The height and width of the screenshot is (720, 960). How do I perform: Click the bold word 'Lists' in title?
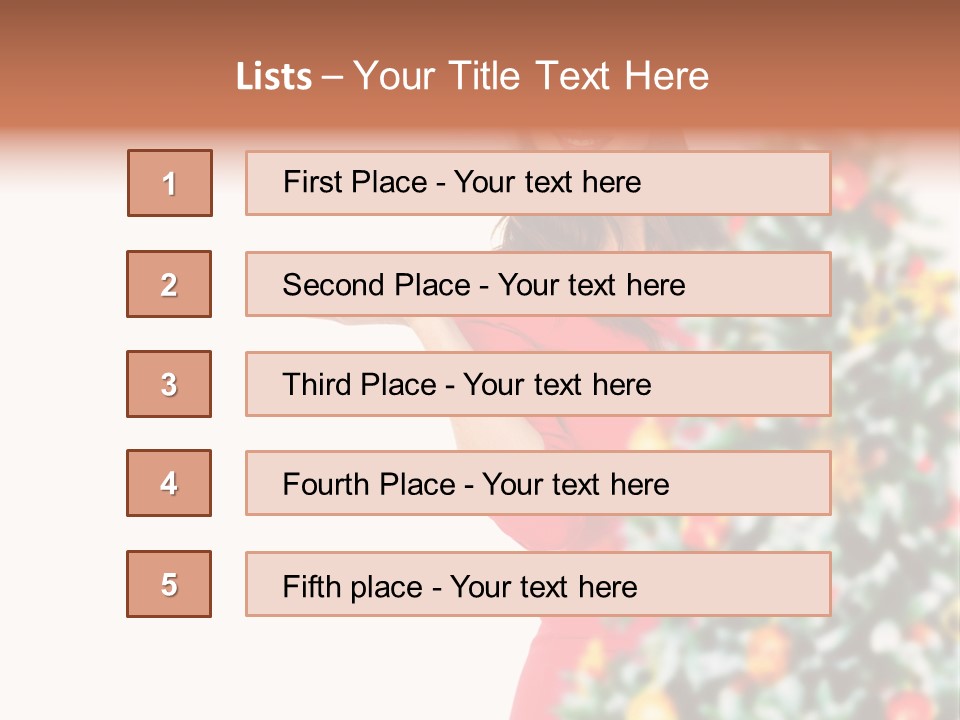coord(274,77)
